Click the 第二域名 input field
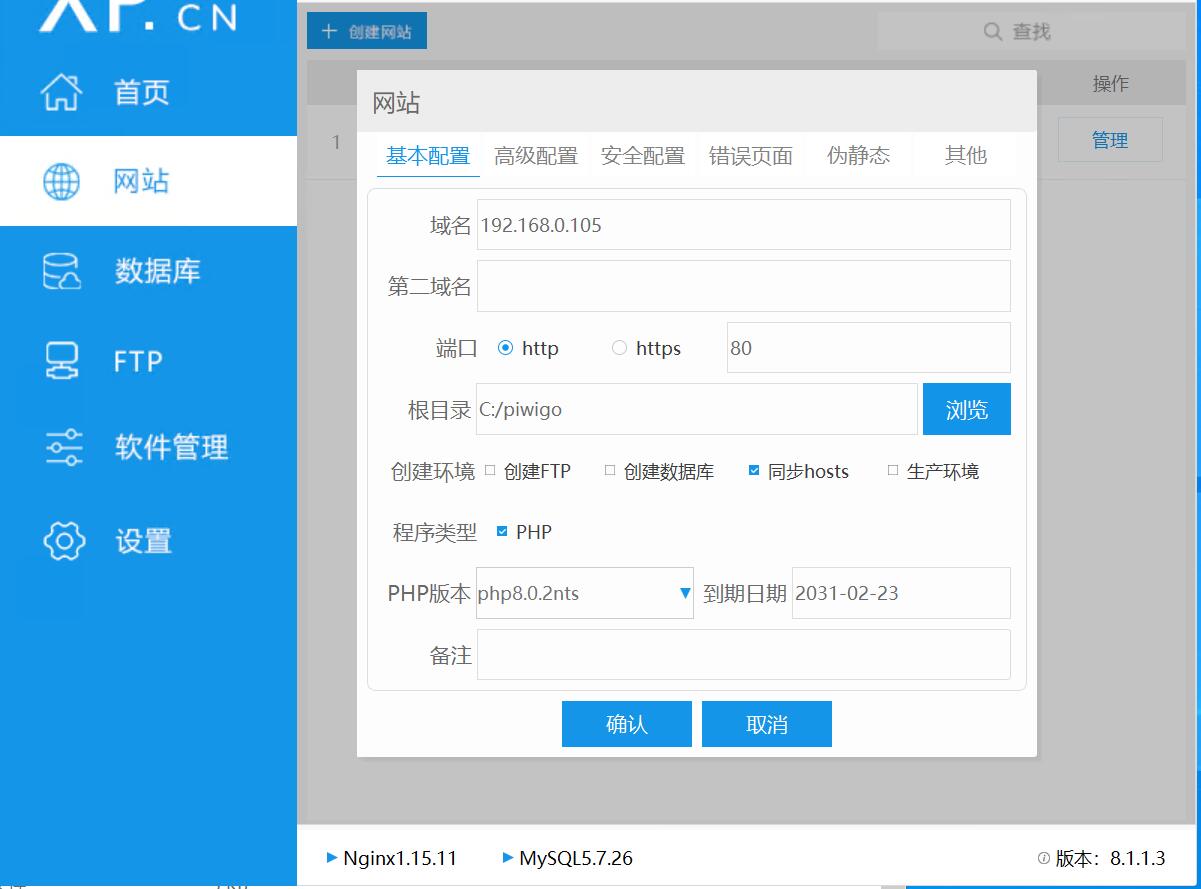This screenshot has height=889, width=1201. (743, 286)
